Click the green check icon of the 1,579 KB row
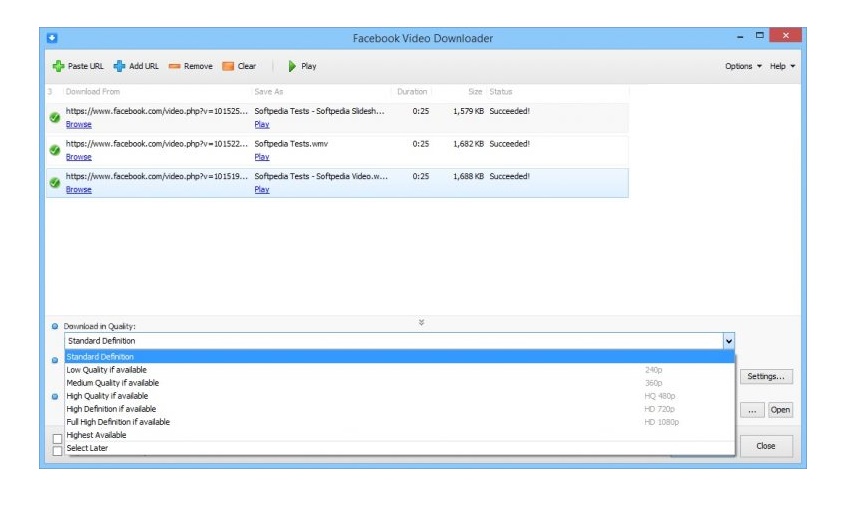 click(54, 117)
